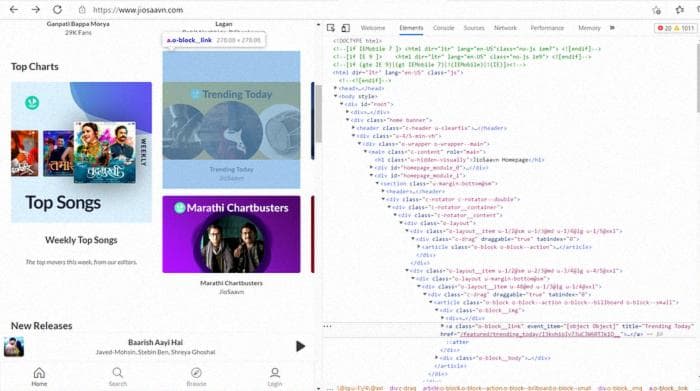This screenshot has height=391, width=700.
Task: Activate the DevTools inspect element picker
Action: tap(331, 28)
